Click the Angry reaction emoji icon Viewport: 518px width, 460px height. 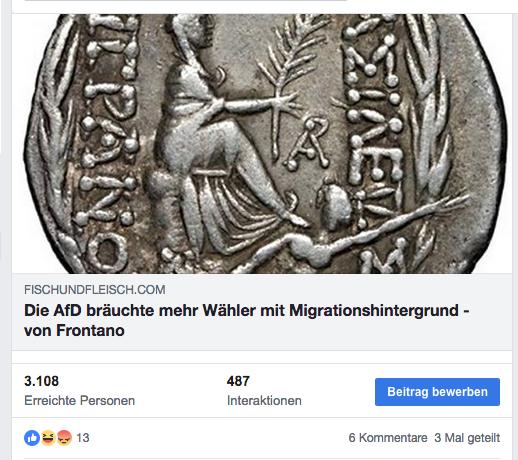tap(64, 438)
